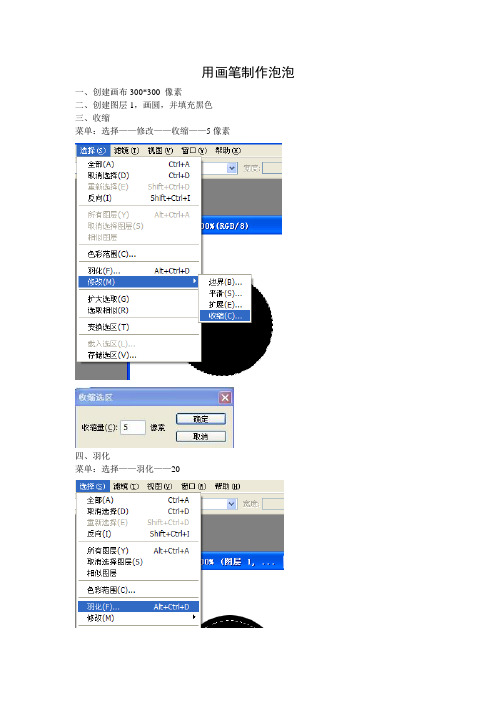
Task: Open 帮助(H) menu bar item, lower screenshot
Action: click(x=227, y=486)
